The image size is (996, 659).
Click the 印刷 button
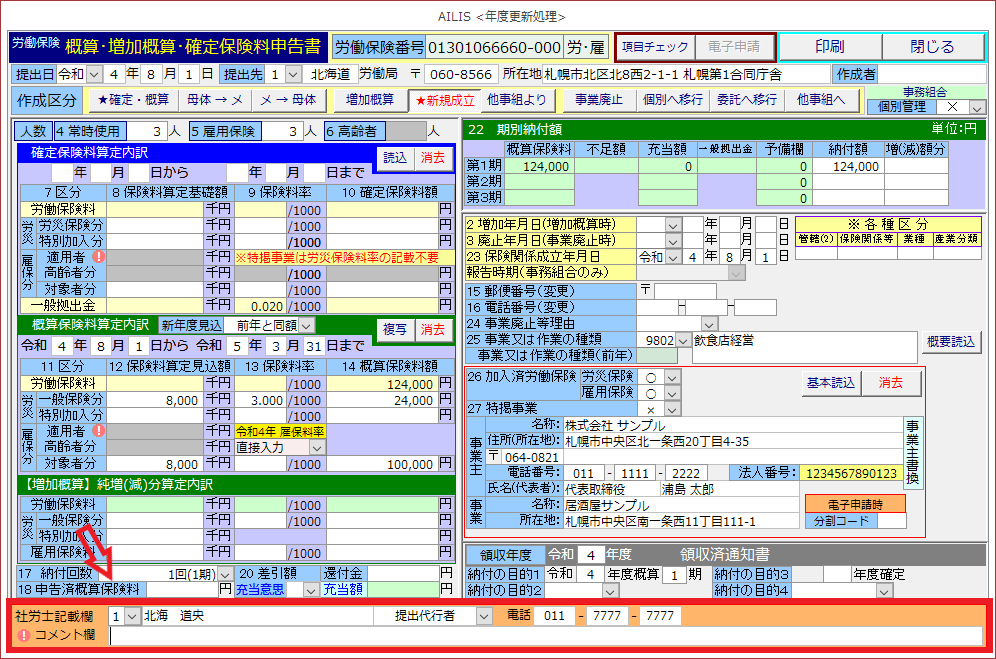(828, 47)
